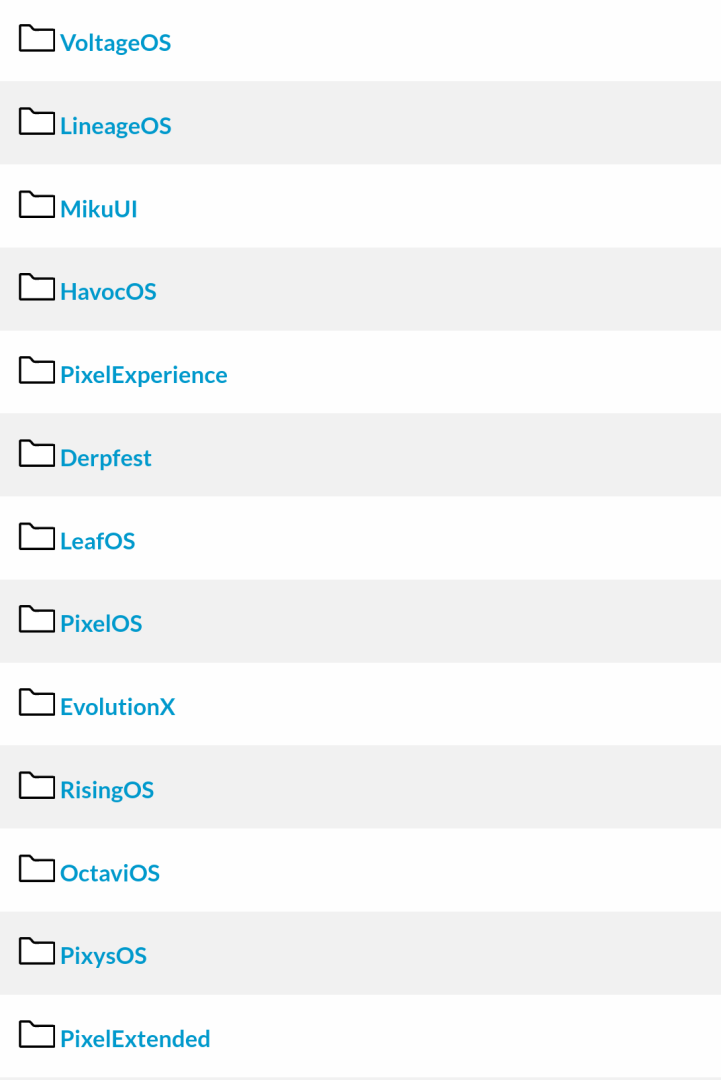Click the EvolutionX folder icon
The image size is (721, 1080).
(37, 704)
